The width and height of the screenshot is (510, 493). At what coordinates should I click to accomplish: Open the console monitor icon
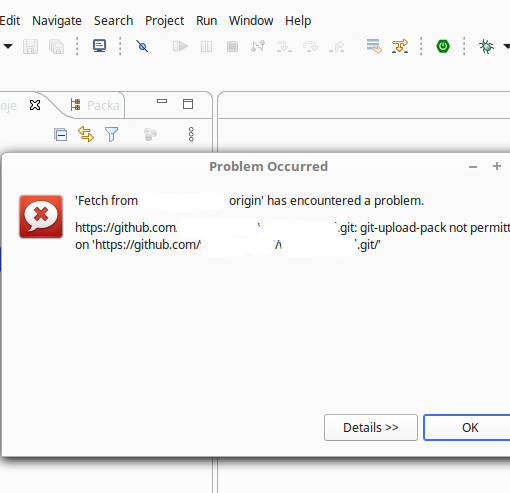pyautogui.click(x=99, y=46)
